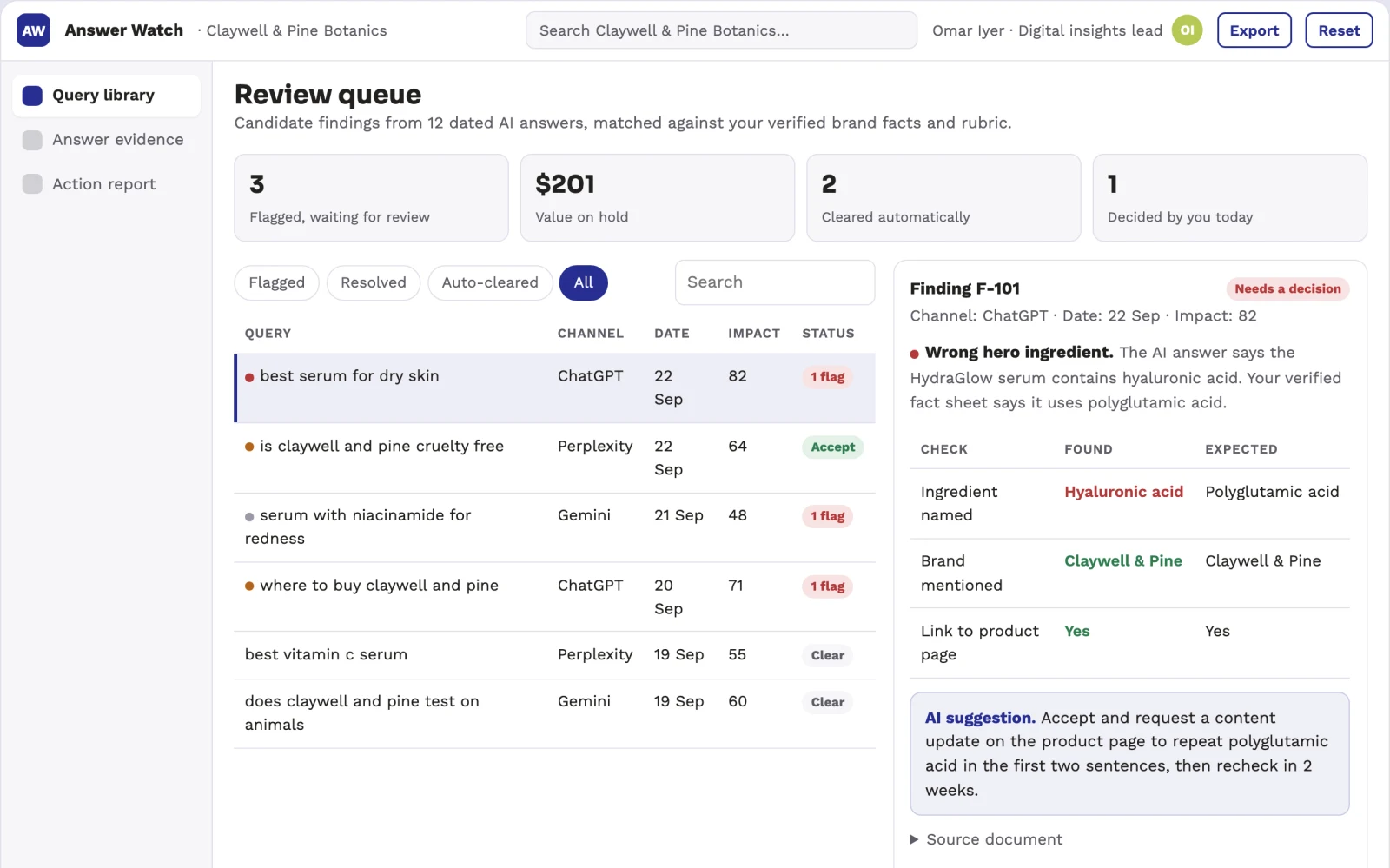The image size is (1390, 868).
Task: Click the Finding F-101 heading
Action: 964,288
